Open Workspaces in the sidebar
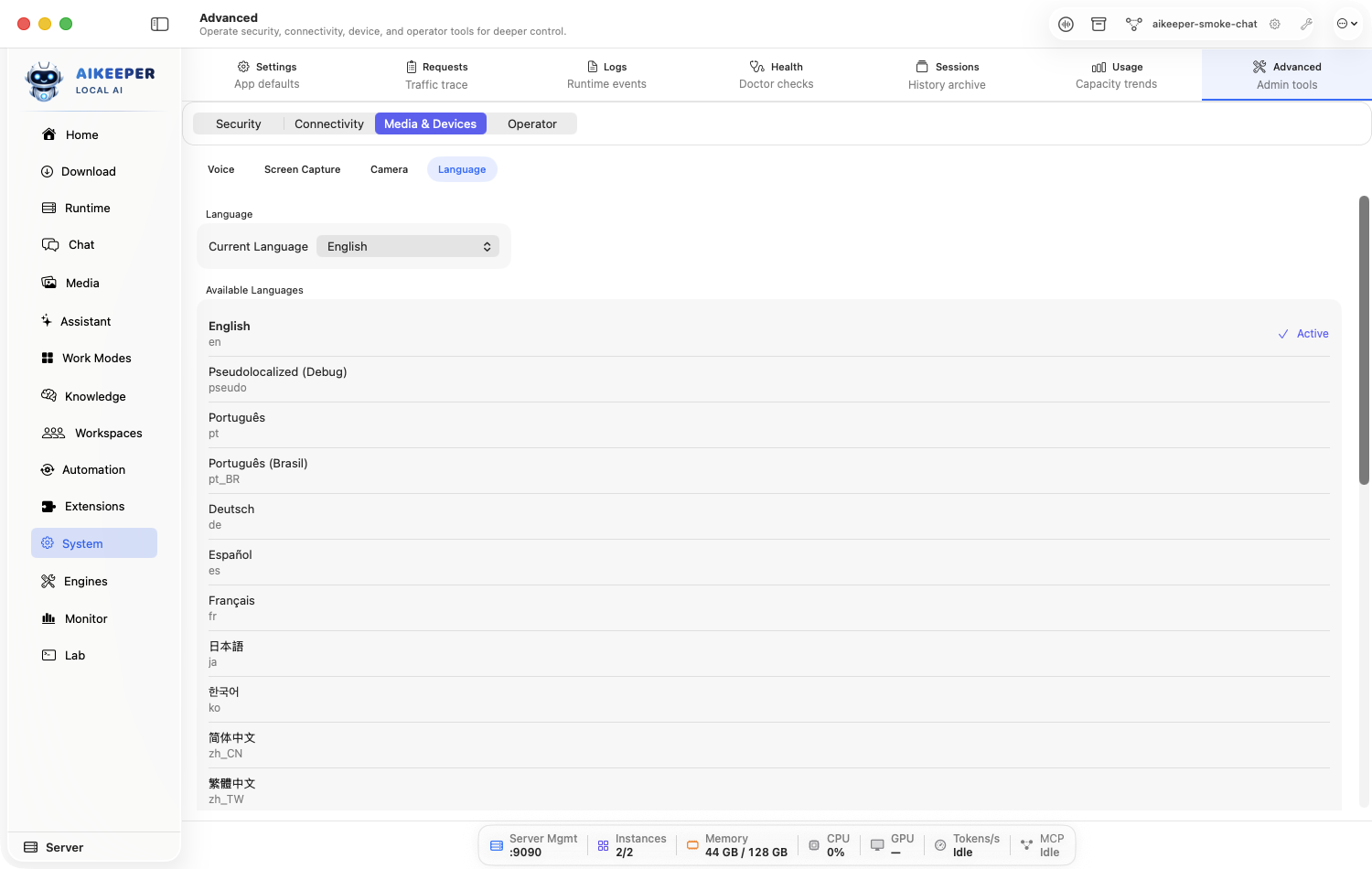1372x869 pixels. [x=93, y=433]
